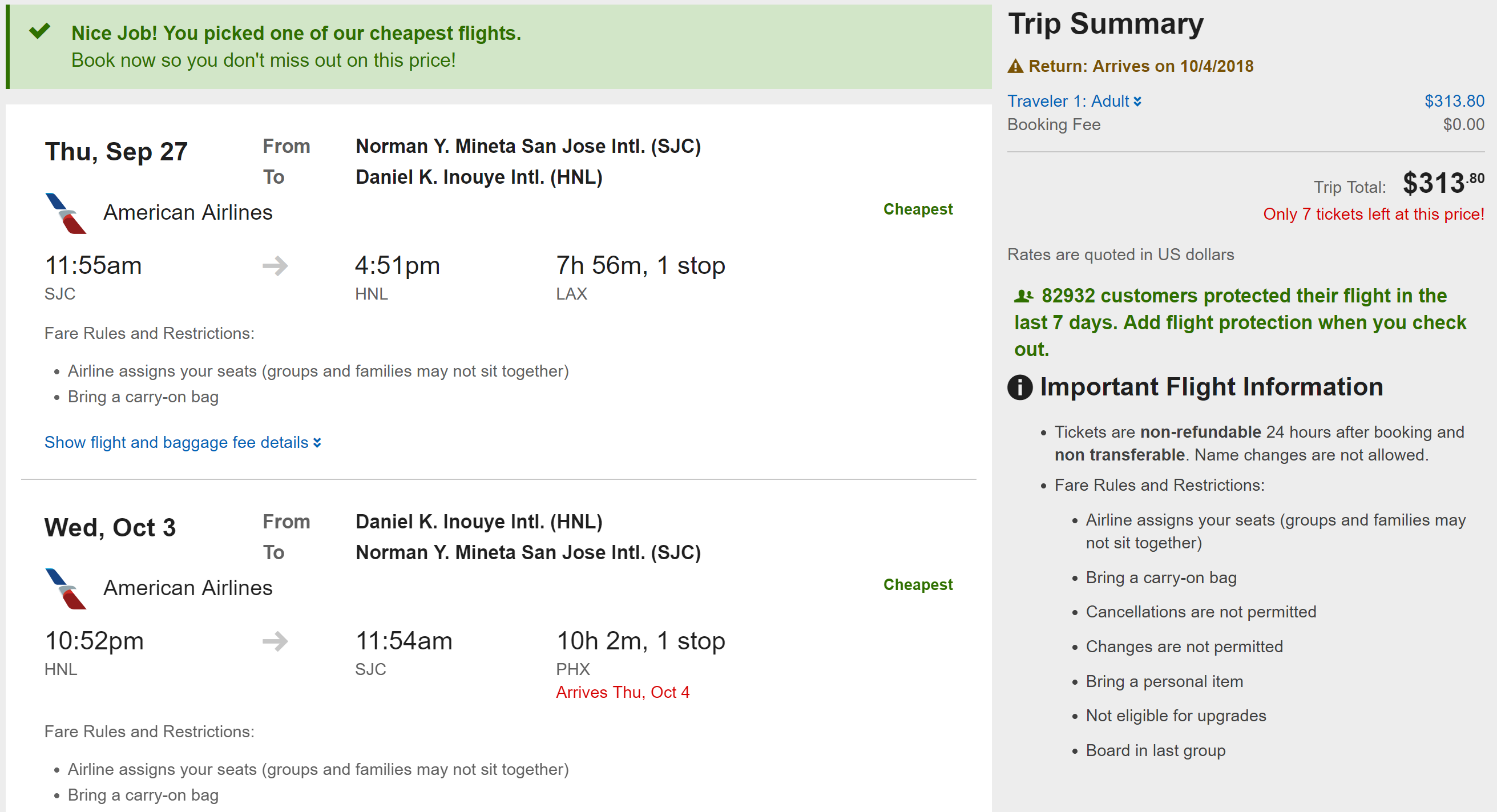This screenshot has height=812, width=1497.
Task: Click the Trip Summary heading
Action: pos(1105,25)
